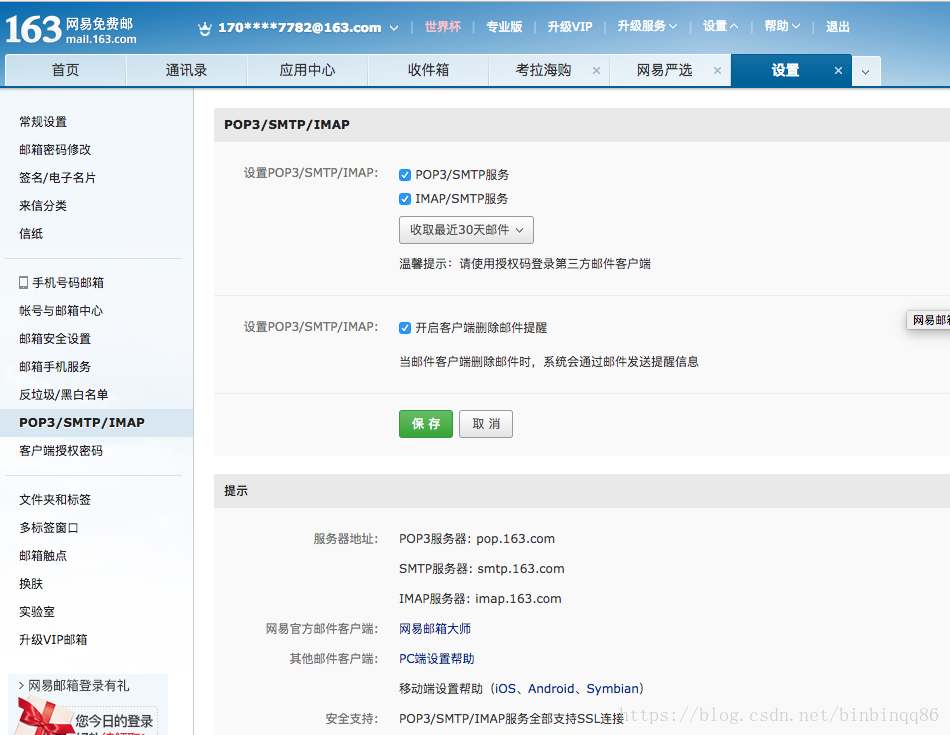This screenshot has height=735, width=950.
Task: Open the 收件箱 tab
Action: [x=428, y=70]
